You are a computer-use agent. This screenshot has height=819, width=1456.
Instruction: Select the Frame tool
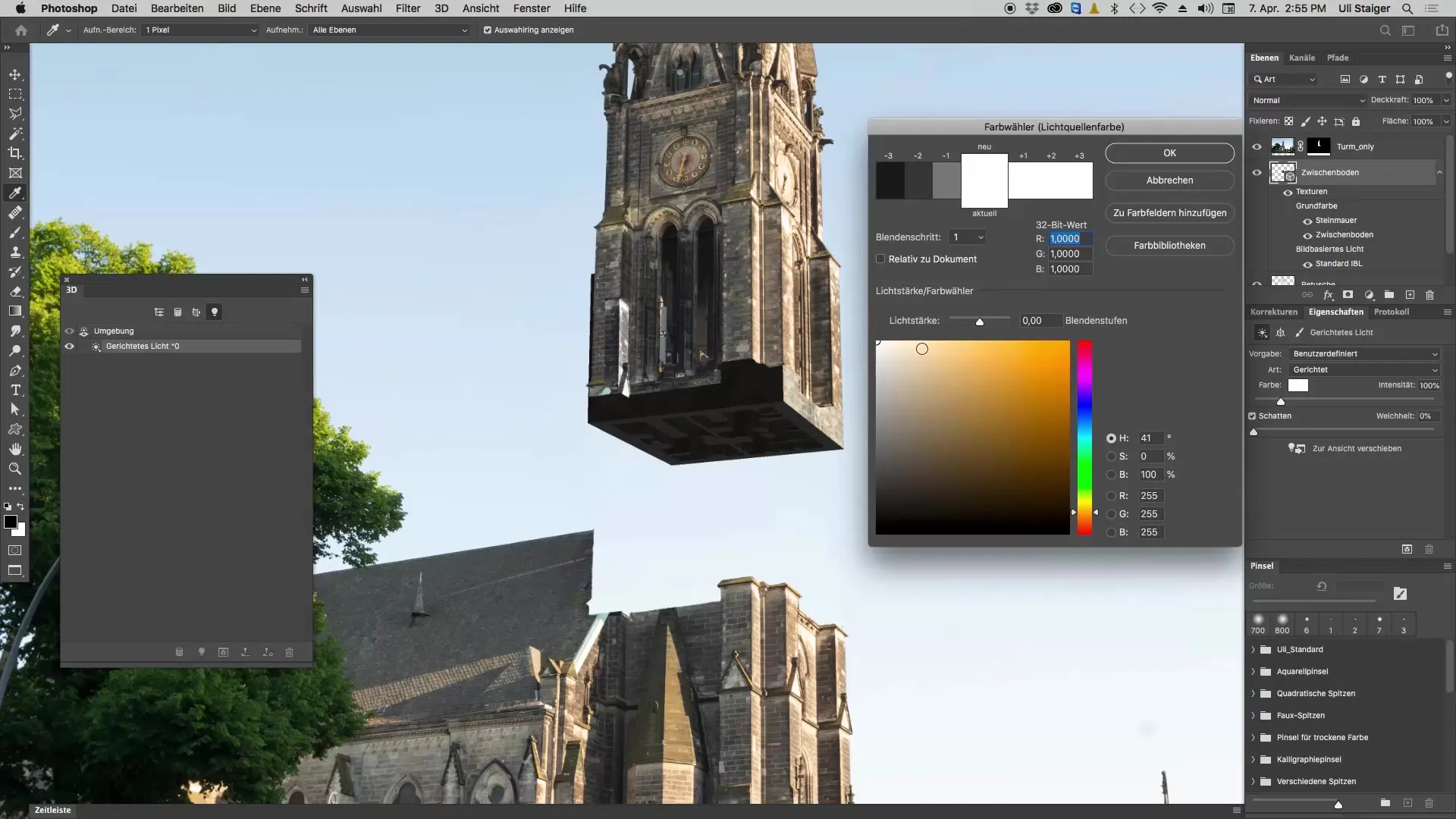coord(15,173)
